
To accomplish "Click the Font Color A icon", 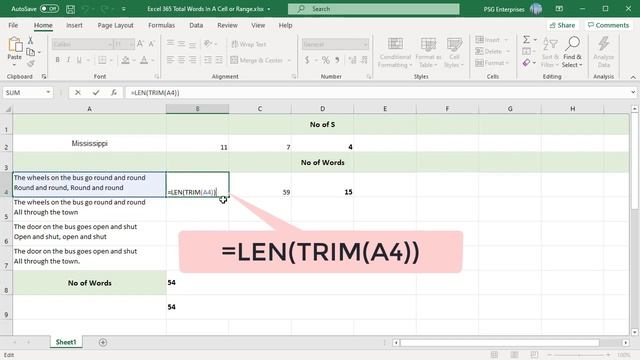I will point(144,60).
